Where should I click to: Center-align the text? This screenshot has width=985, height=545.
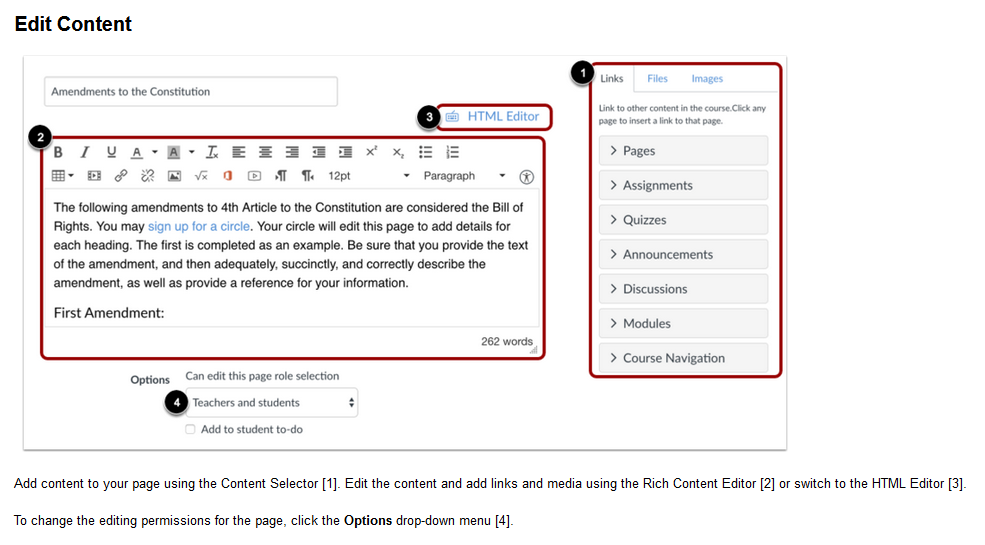coord(265,152)
